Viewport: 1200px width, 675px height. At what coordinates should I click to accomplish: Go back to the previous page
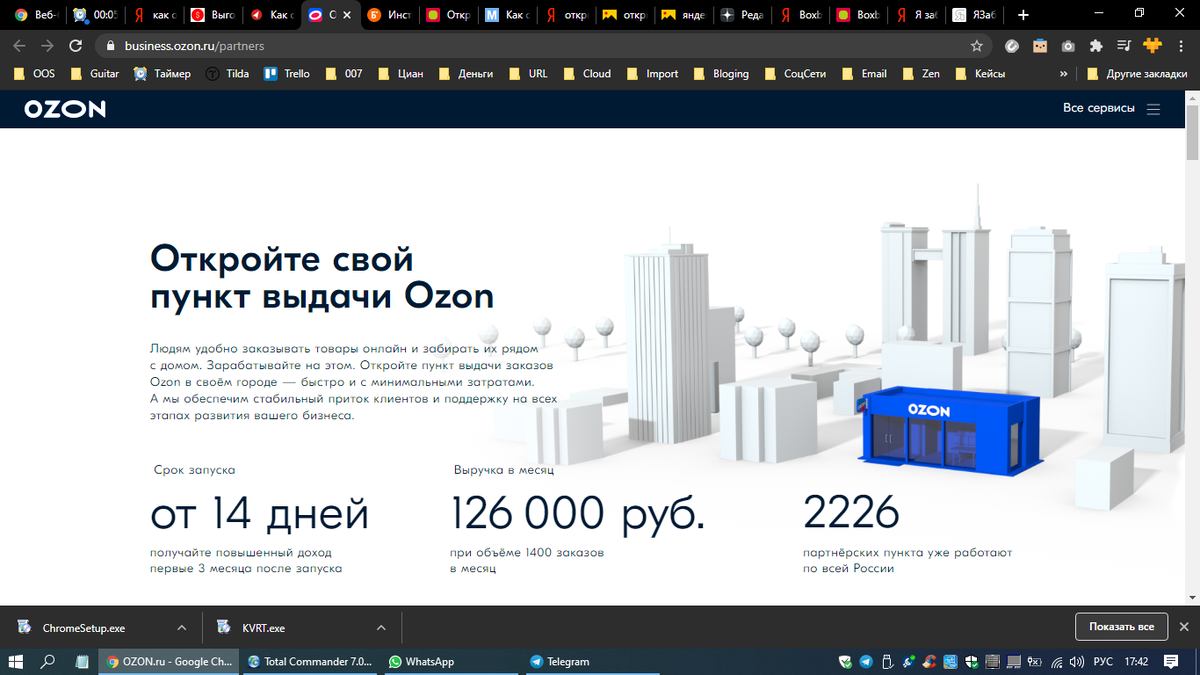coord(20,46)
